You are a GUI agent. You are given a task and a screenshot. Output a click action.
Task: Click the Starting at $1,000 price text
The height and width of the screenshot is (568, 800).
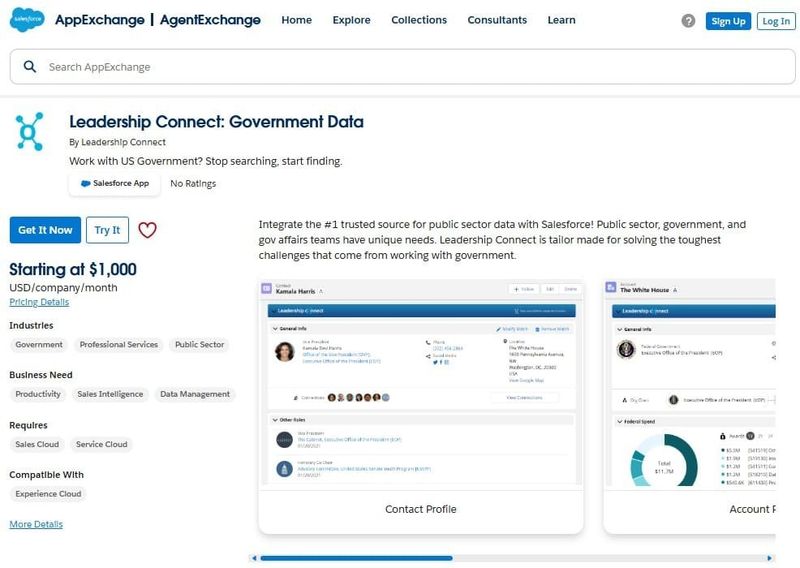point(73,269)
